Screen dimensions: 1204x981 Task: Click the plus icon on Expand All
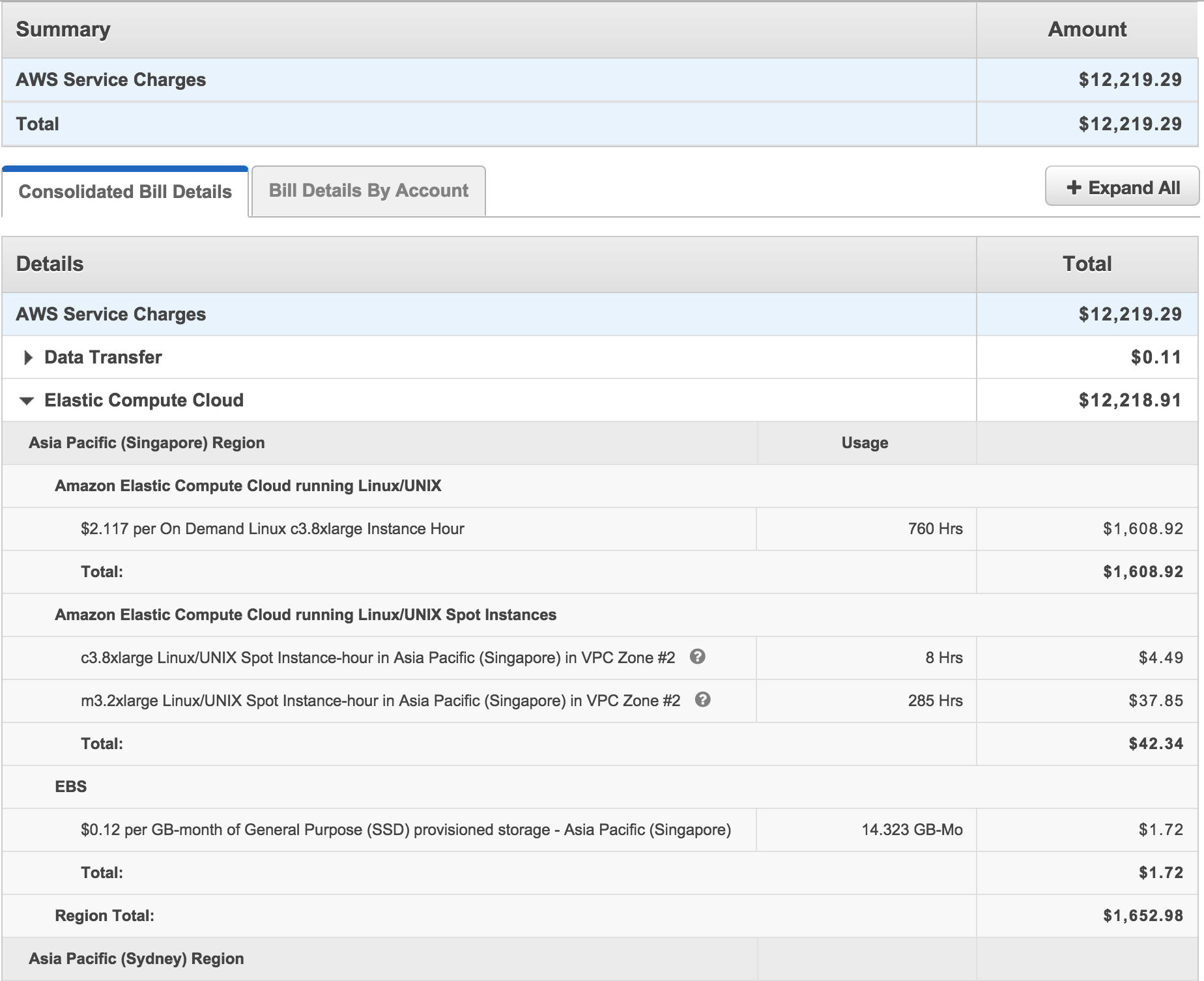[x=1073, y=188]
